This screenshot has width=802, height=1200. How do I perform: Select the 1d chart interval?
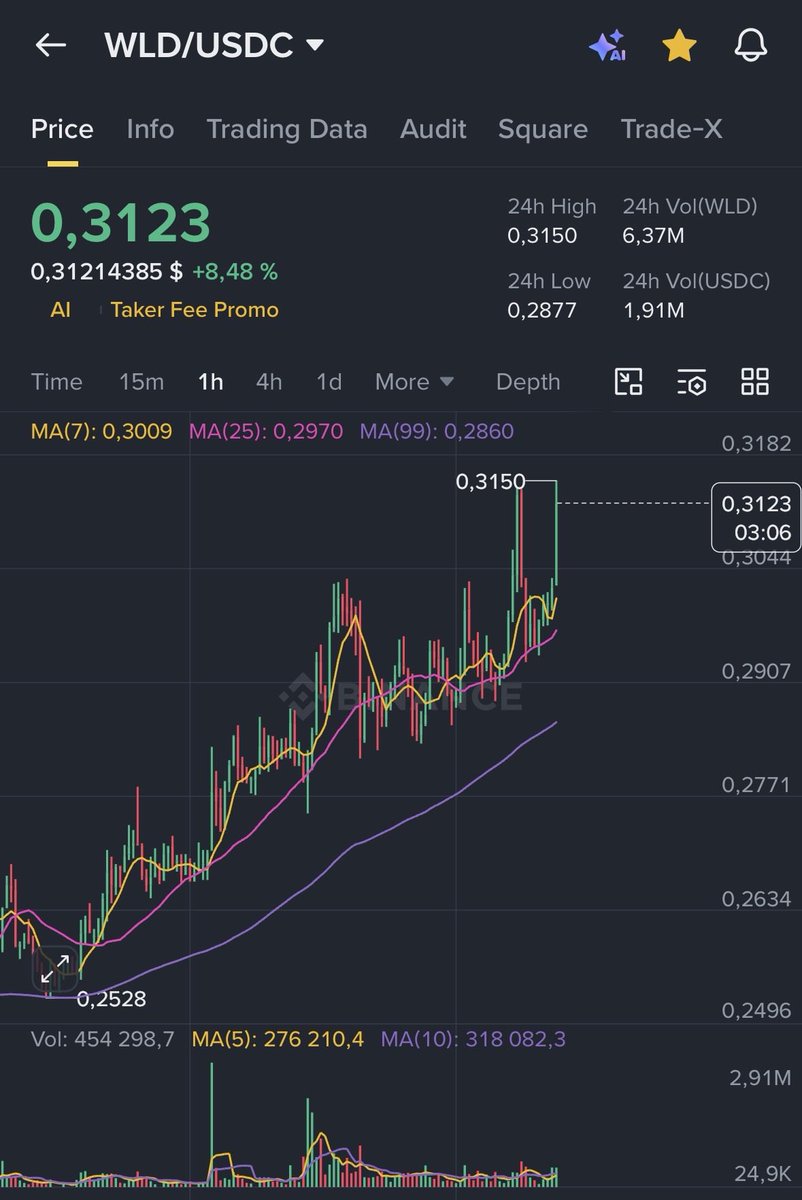(329, 382)
